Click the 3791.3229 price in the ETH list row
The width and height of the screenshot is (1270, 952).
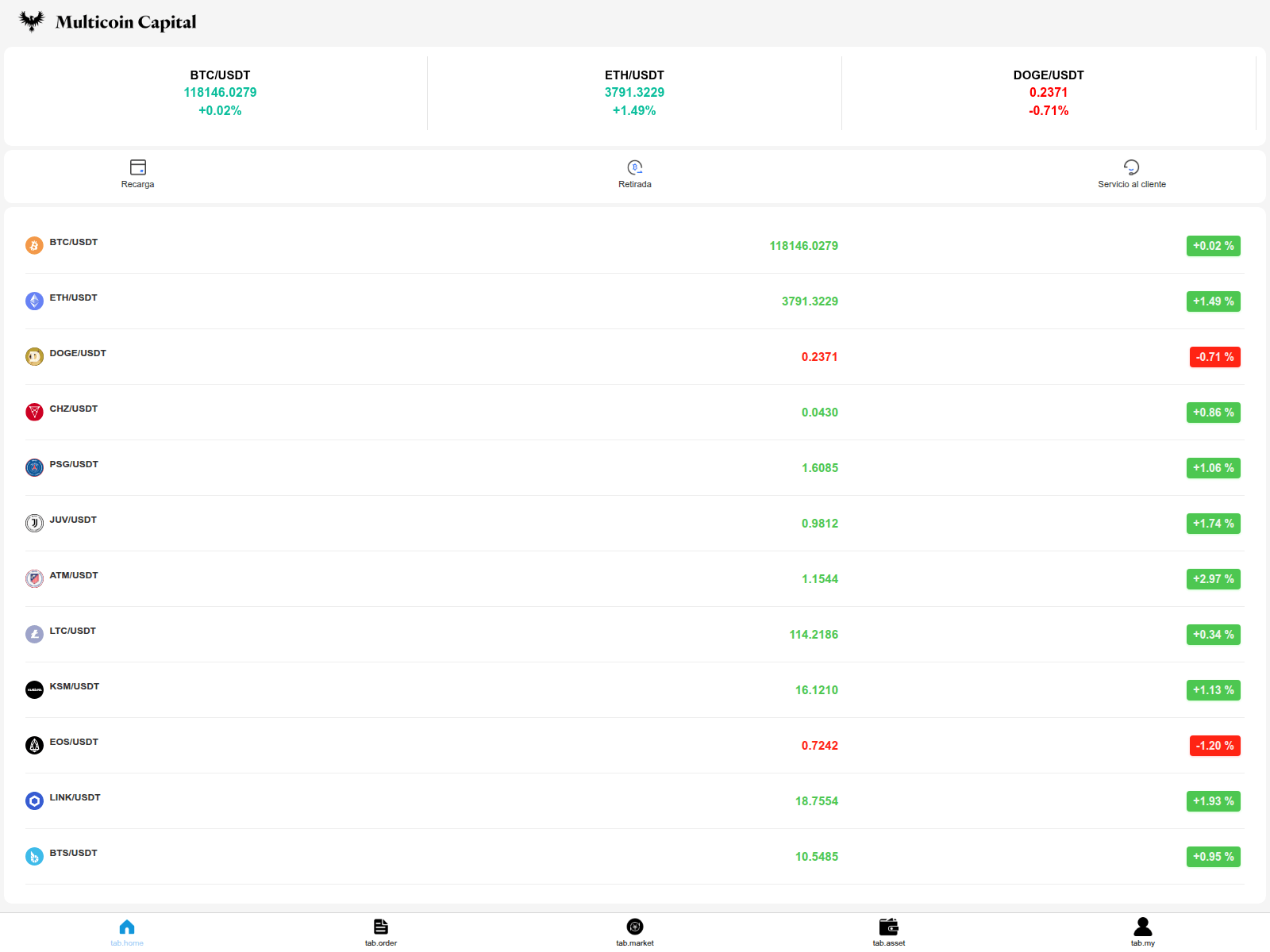(810, 301)
